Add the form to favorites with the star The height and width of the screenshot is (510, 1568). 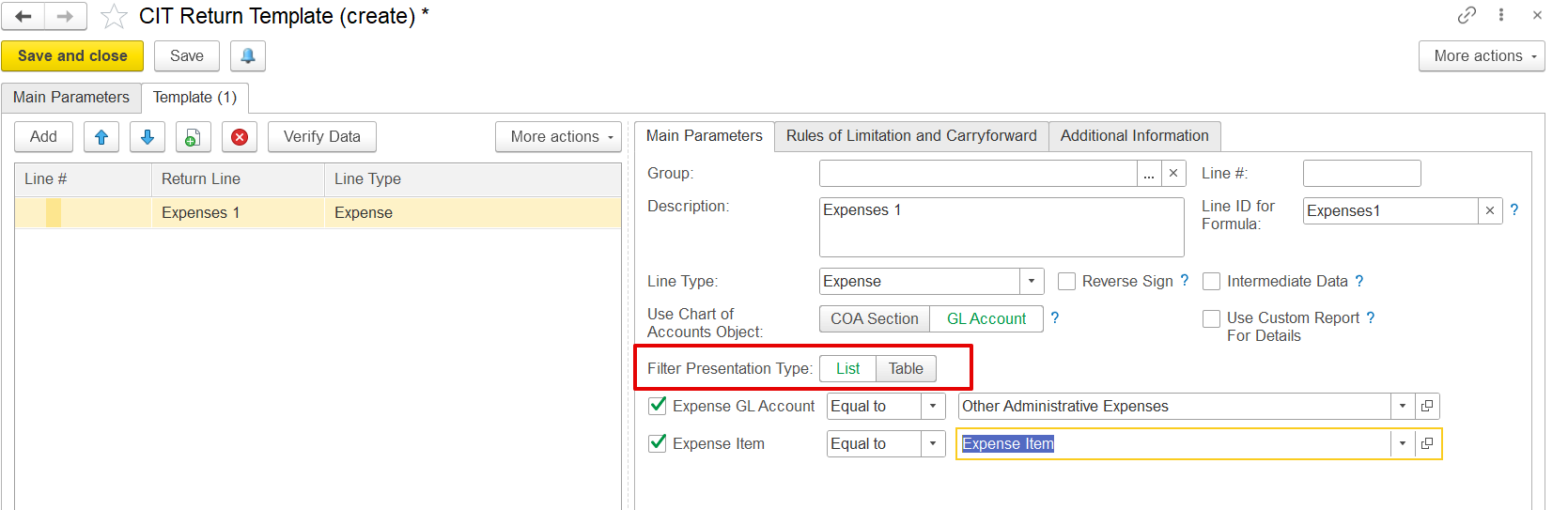[114, 16]
